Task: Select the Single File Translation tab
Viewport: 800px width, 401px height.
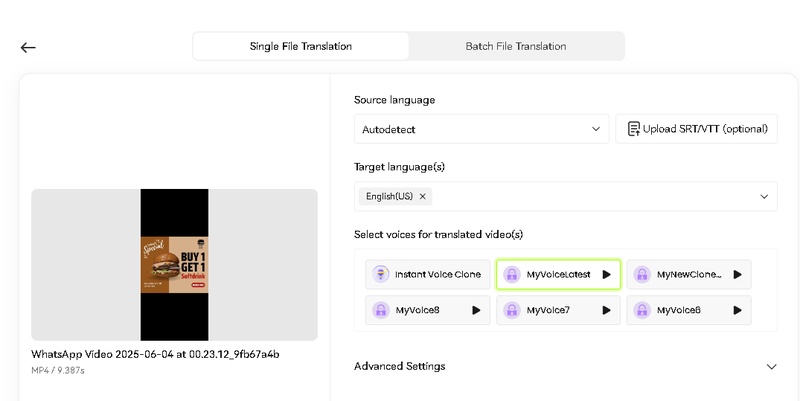Action: tap(301, 46)
